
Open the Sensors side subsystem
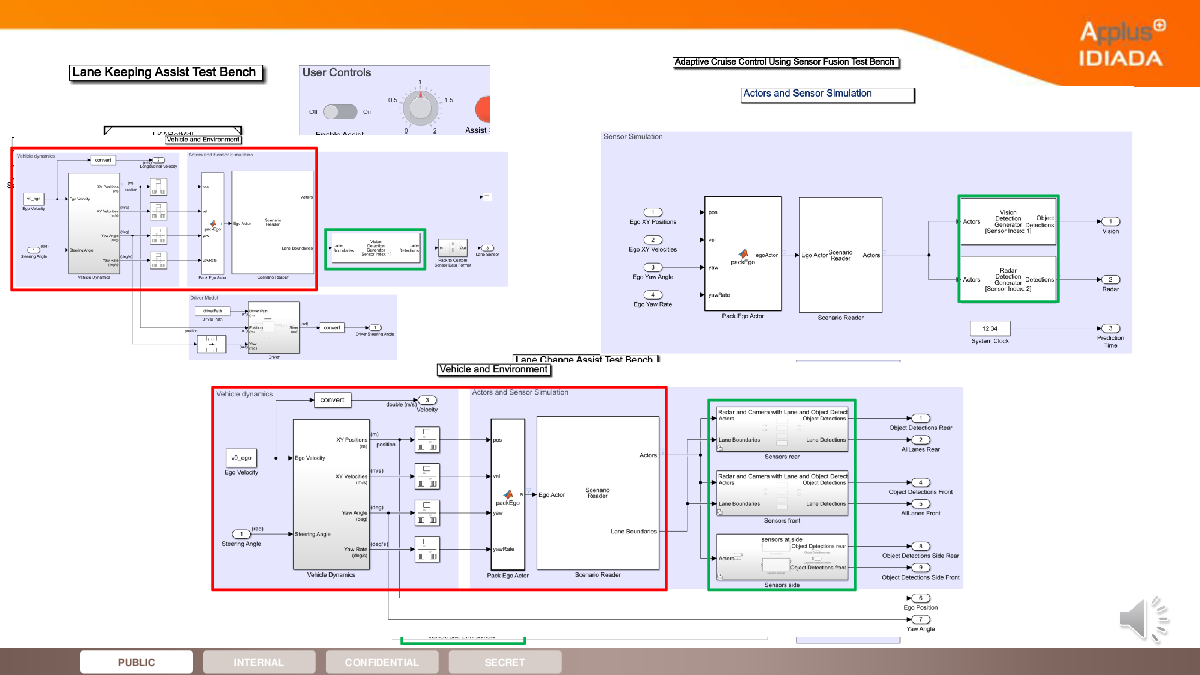782,557
